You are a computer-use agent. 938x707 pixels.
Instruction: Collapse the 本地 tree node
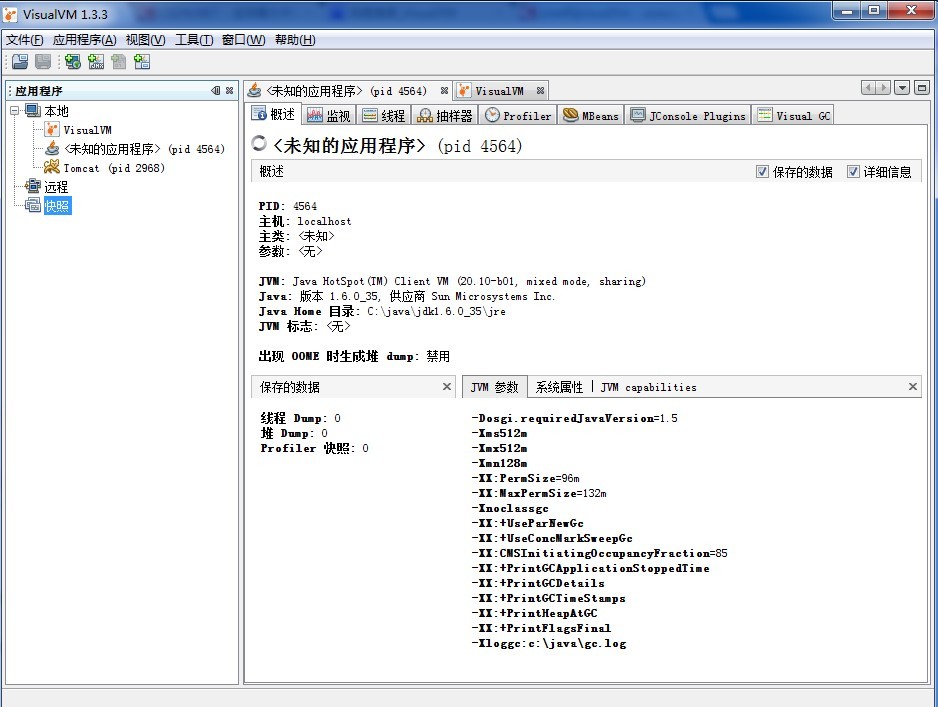coord(14,111)
